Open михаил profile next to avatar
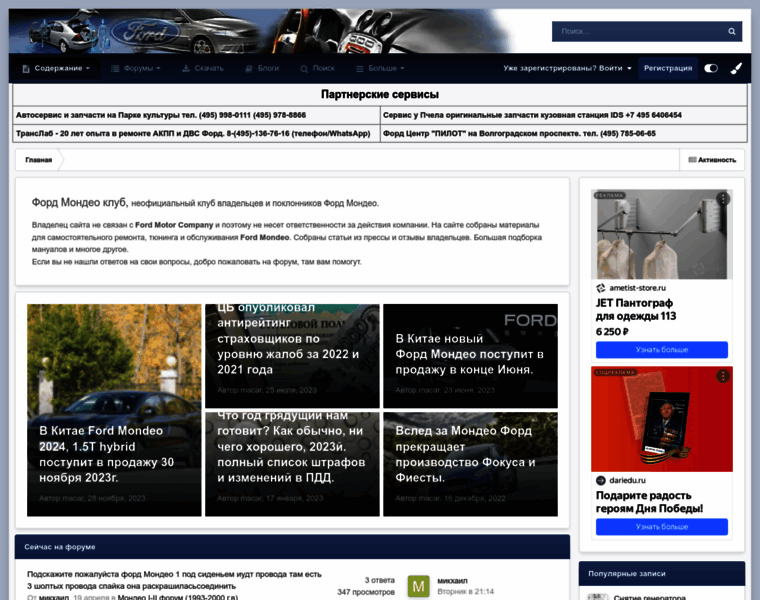 tap(452, 581)
